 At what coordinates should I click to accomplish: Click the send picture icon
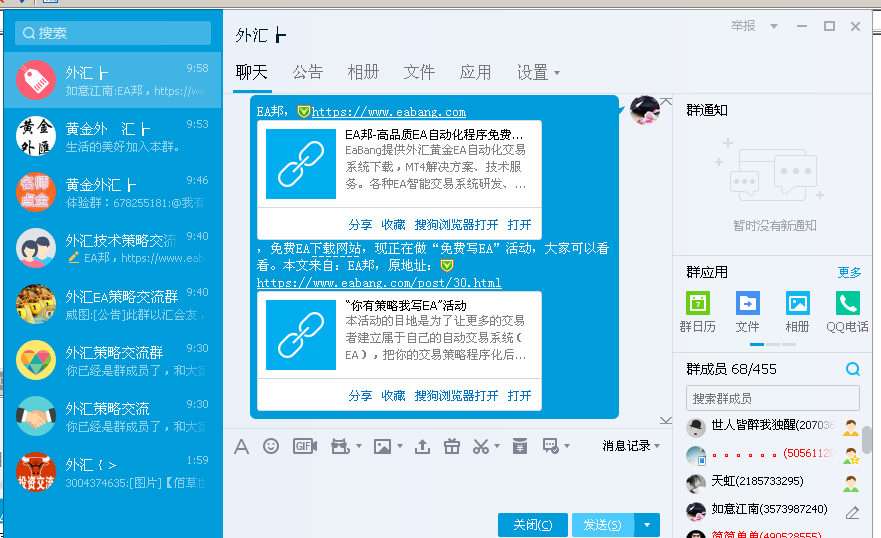click(383, 446)
